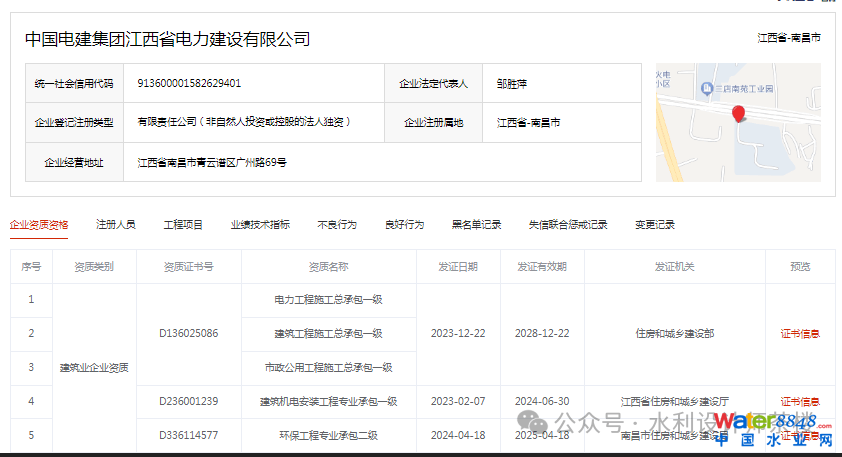The image size is (842, 457).
Task: Select the 电力工程施工总承包一级 qualification row
Action: pos(328,300)
